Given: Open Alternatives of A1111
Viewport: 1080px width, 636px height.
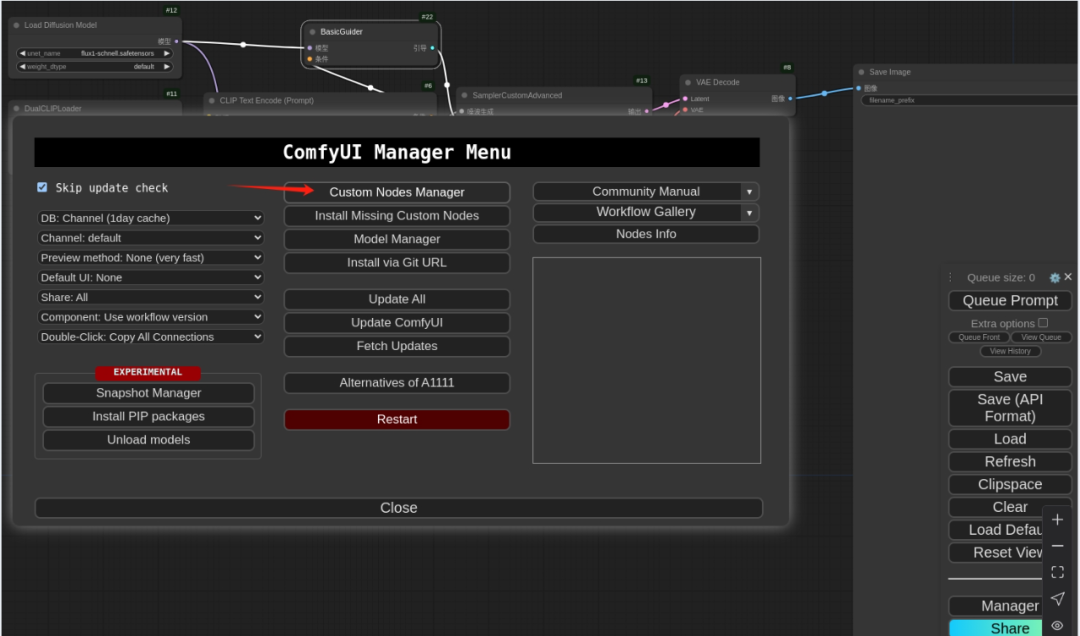Looking at the screenshot, I should pyautogui.click(x=397, y=382).
